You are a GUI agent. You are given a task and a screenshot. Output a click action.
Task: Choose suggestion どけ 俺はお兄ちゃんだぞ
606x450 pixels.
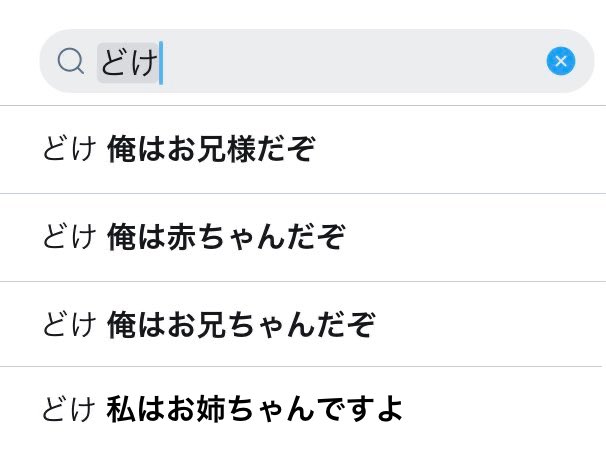pos(303,324)
